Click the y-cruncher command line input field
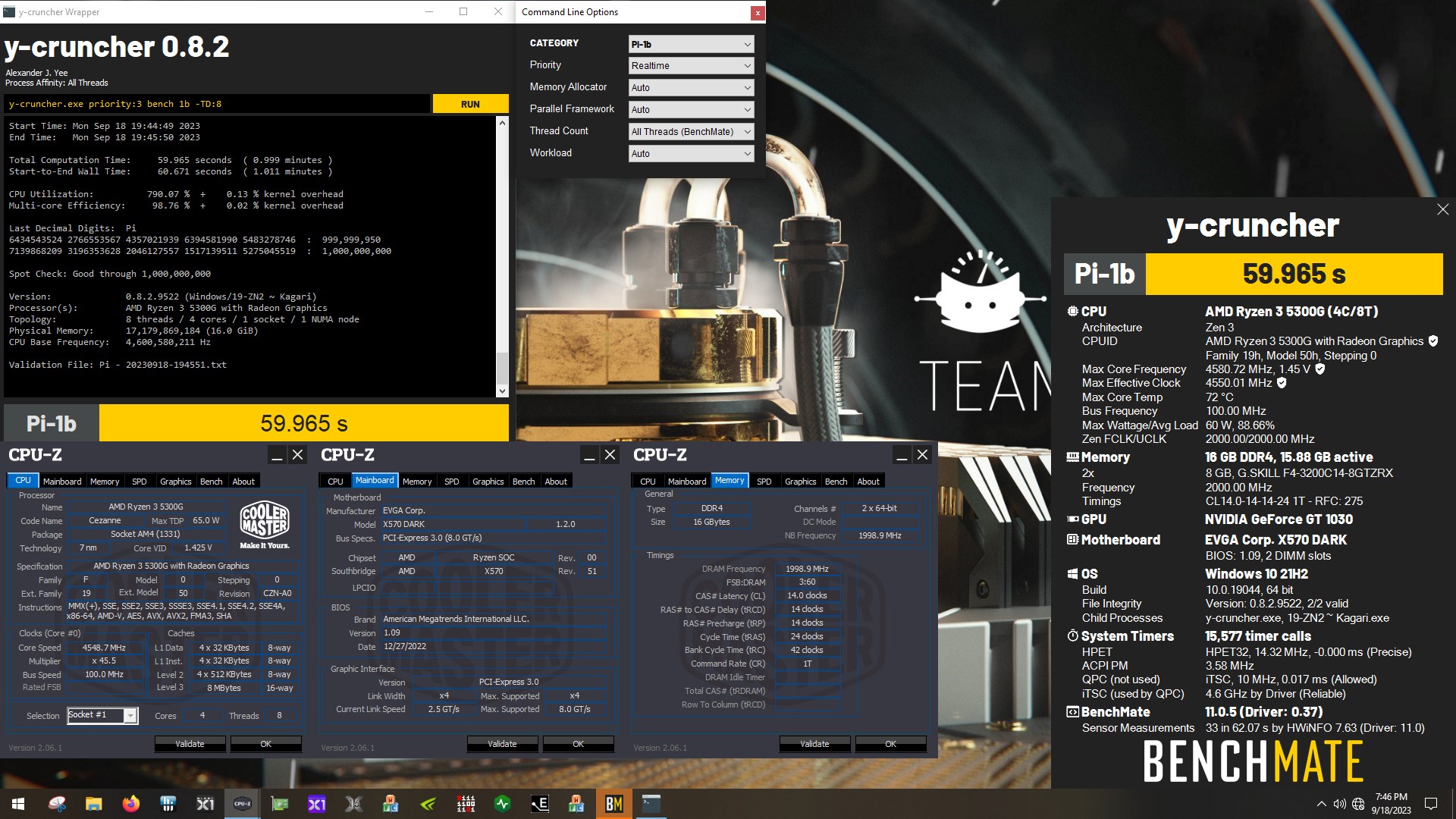 (217, 104)
